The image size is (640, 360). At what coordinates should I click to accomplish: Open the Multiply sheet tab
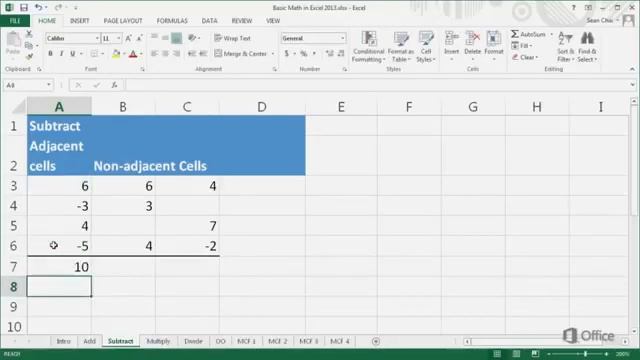pyautogui.click(x=158, y=341)
